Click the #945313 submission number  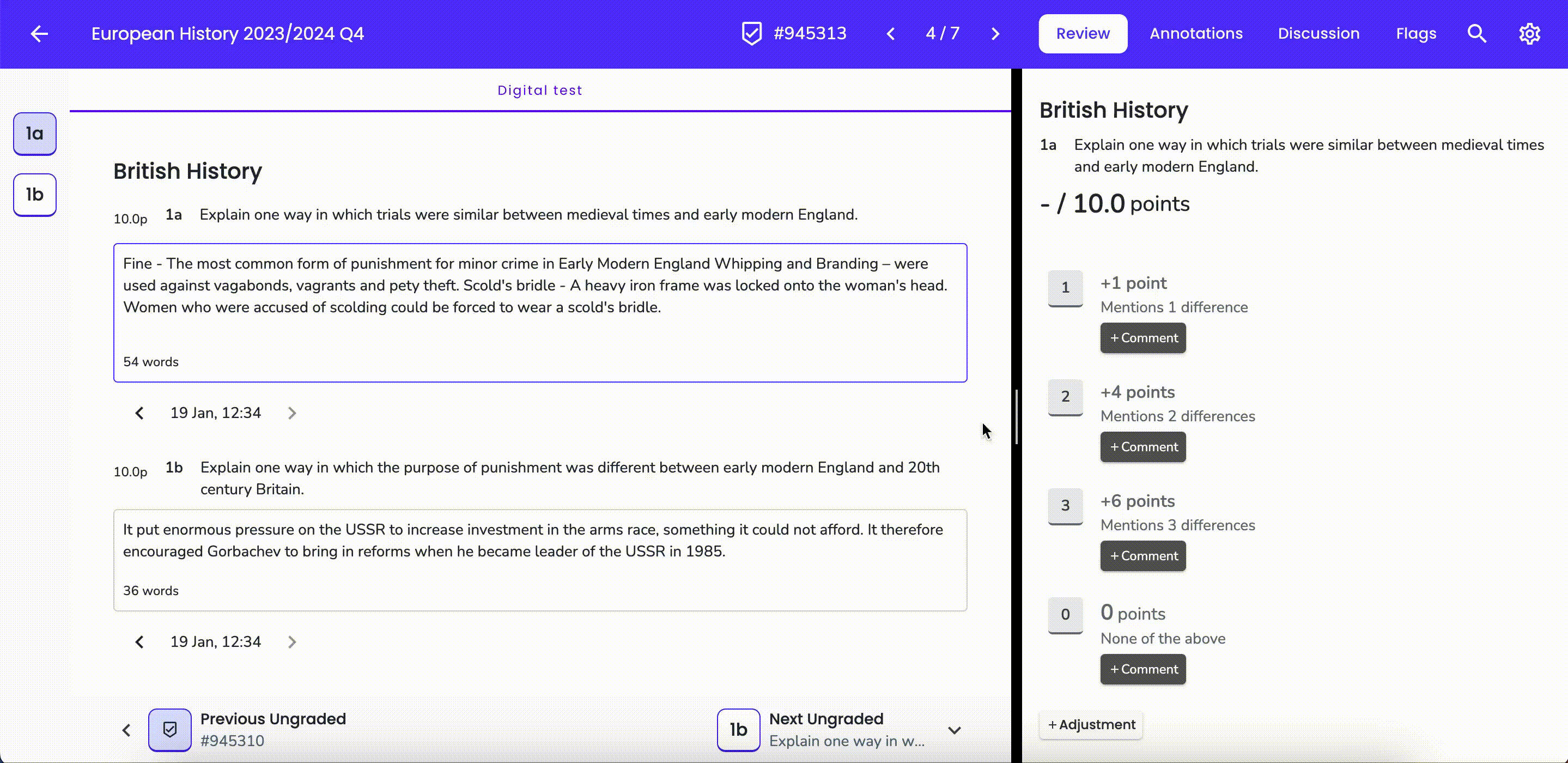(810, 33)
